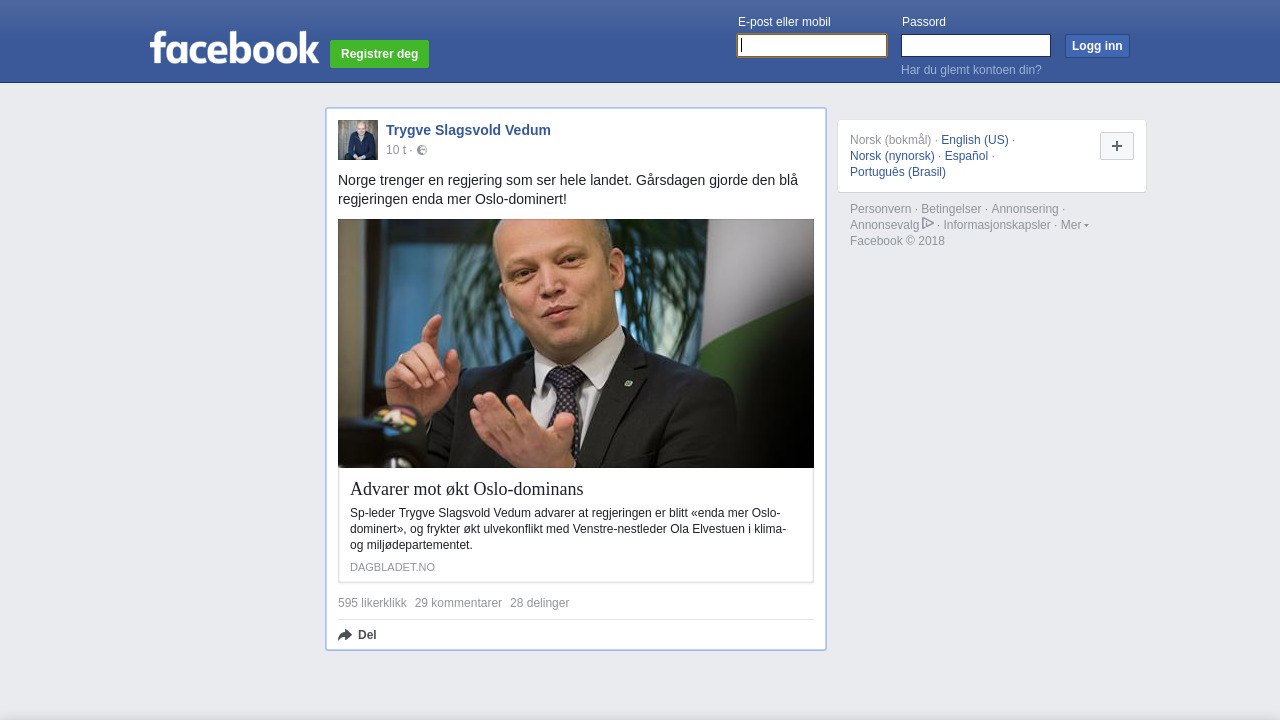Open the Personvern footer link
Screen dimensions: 1280x720
coord(881,209)
